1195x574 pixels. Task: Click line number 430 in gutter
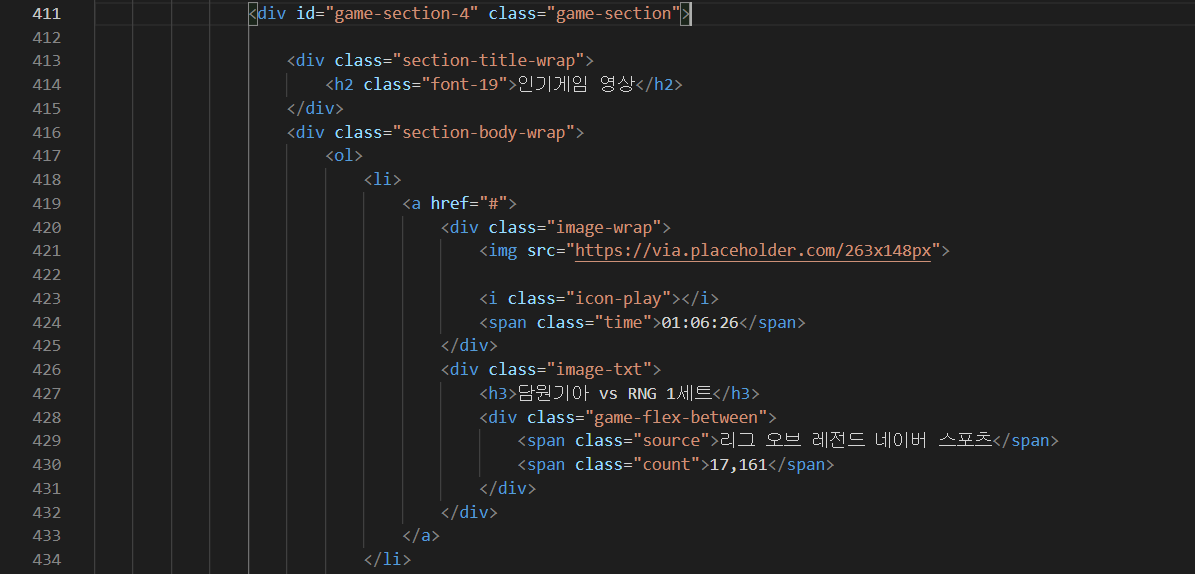click(x=47, y=464)
